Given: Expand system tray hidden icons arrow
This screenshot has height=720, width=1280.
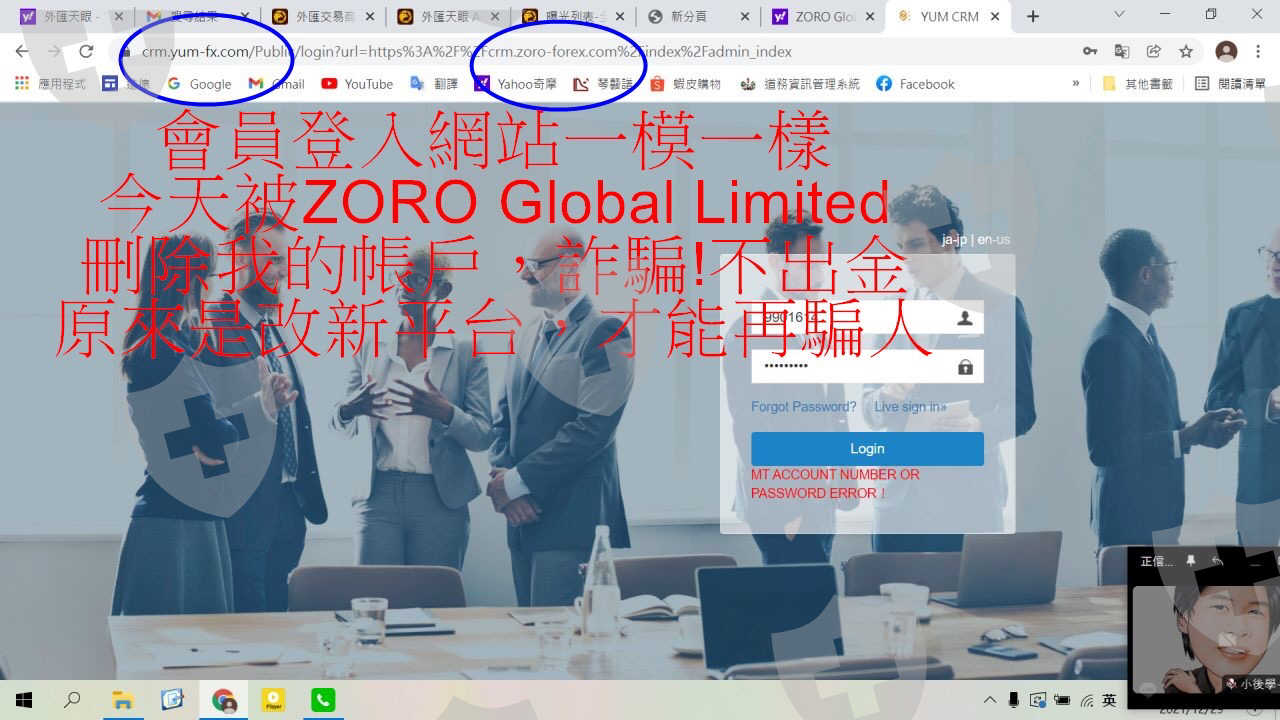Looking at the screenshot, I should [990, 700].
